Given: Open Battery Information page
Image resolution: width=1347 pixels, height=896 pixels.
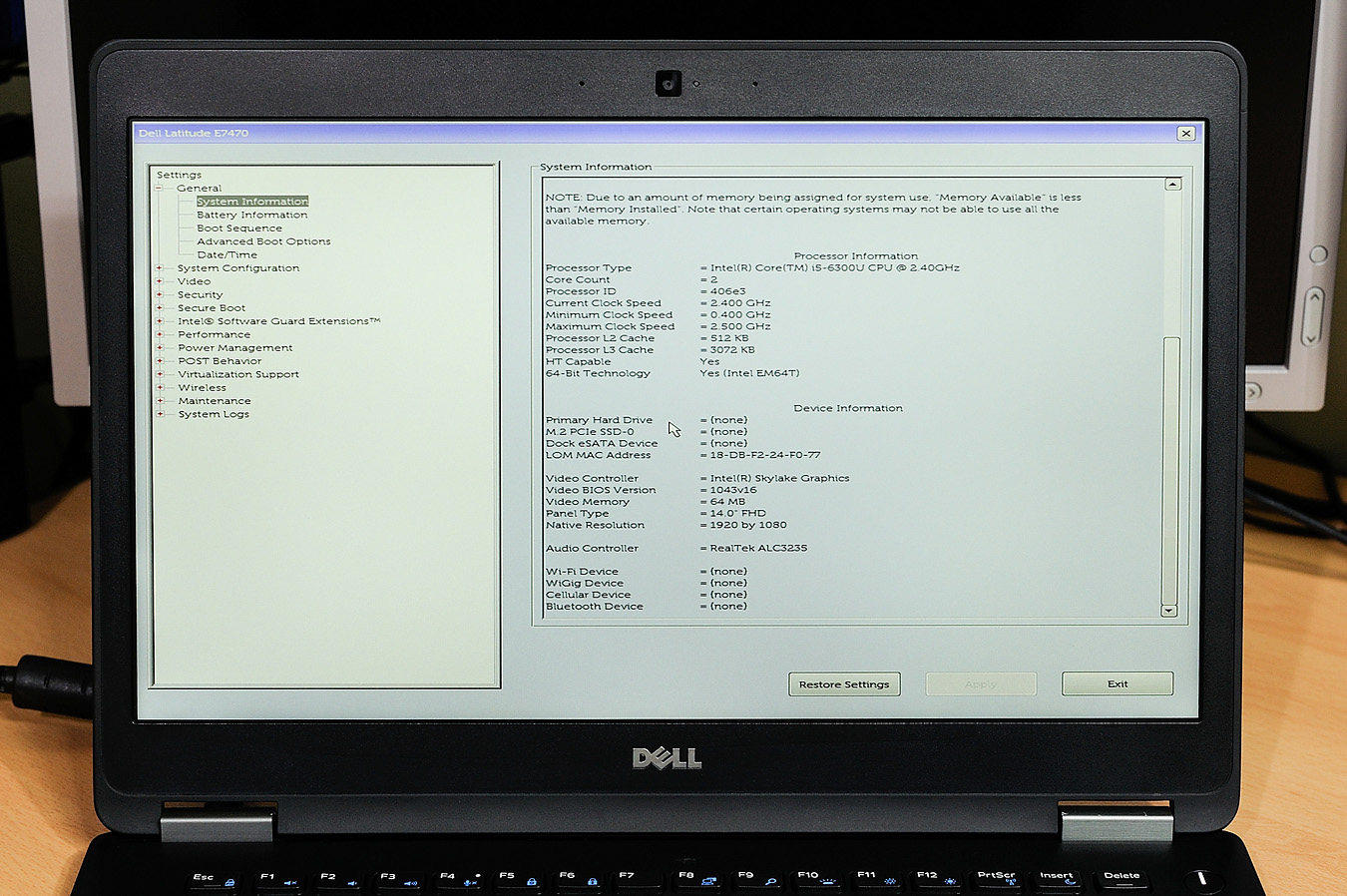Looking at the screenshot, I should click(252, 215).
